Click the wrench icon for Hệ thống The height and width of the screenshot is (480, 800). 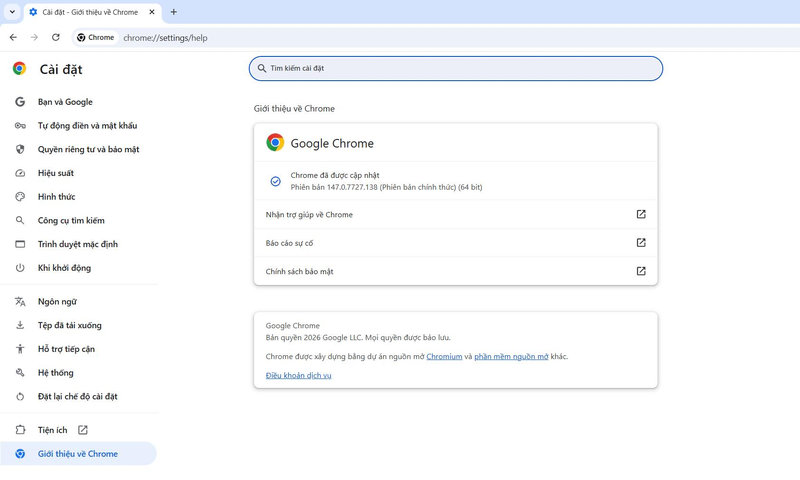pyautogui.click(x=20, y=373)
